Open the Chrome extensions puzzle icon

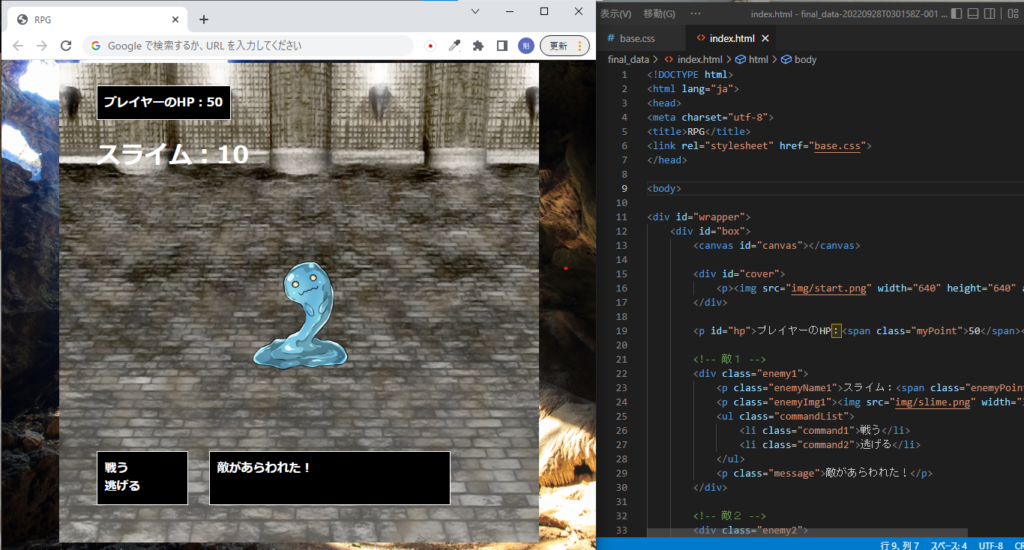[478, 46]
